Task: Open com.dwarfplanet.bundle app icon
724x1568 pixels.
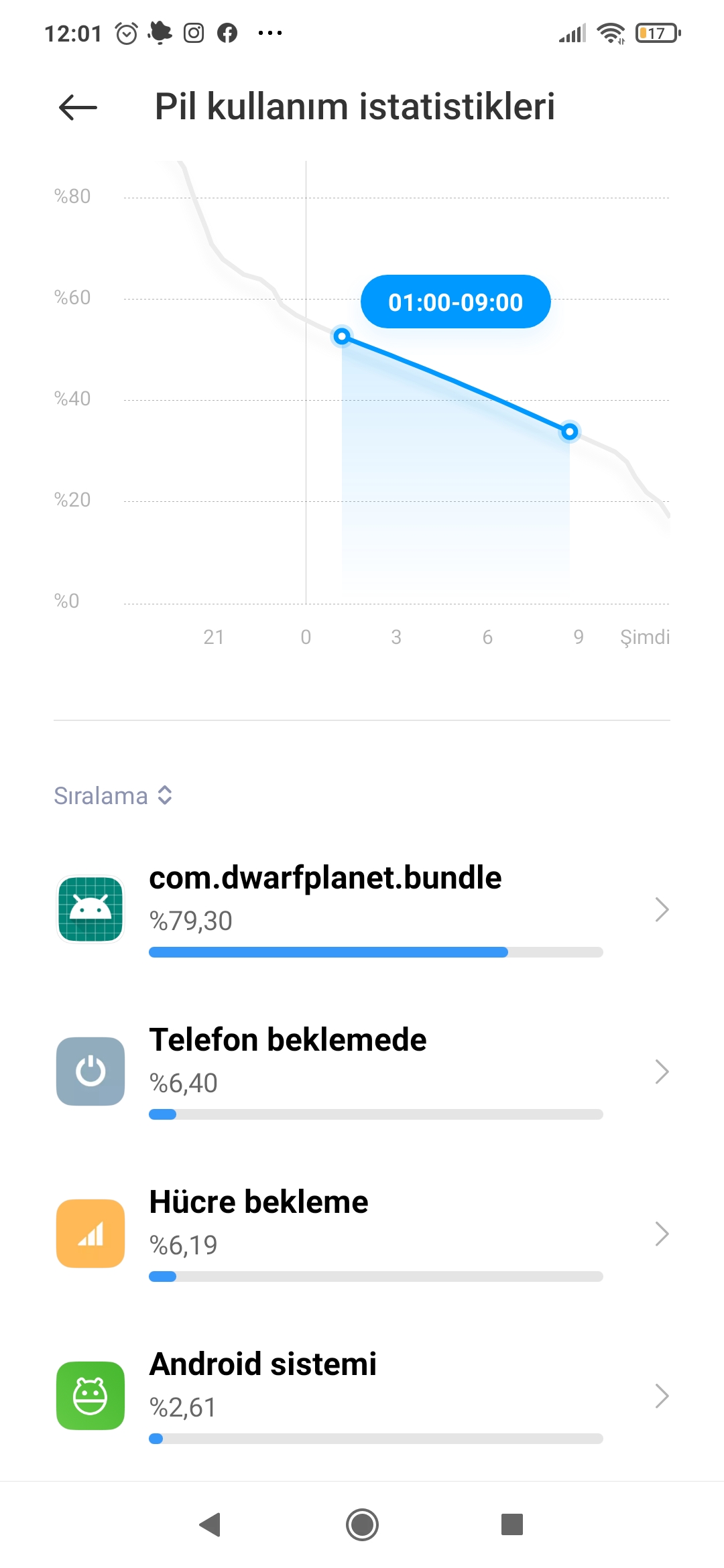Action: point(90,909)
